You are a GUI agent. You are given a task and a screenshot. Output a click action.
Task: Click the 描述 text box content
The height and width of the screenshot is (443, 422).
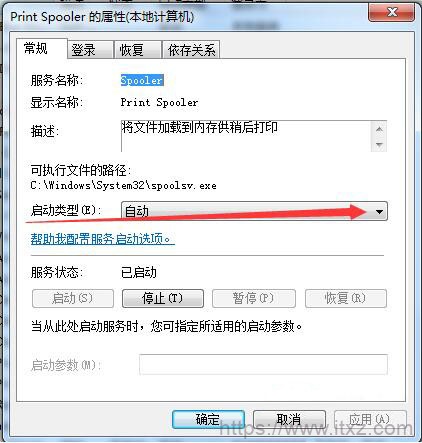(246, 136)
